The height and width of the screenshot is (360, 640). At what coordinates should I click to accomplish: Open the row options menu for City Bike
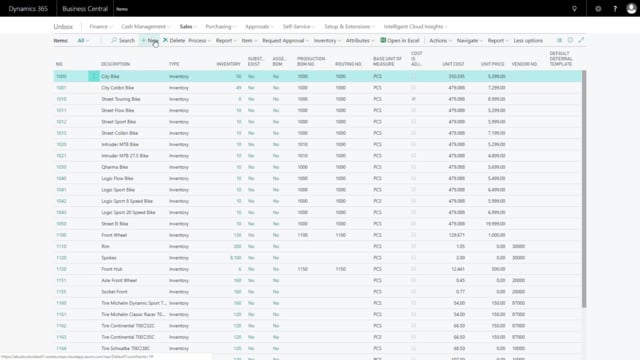pos(93,76)
